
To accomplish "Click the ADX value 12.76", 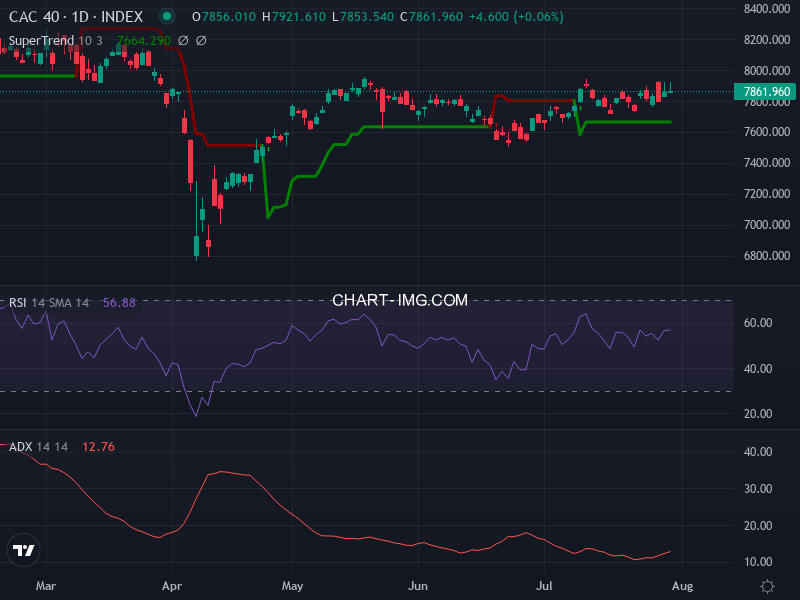I will tap(98, 447).
